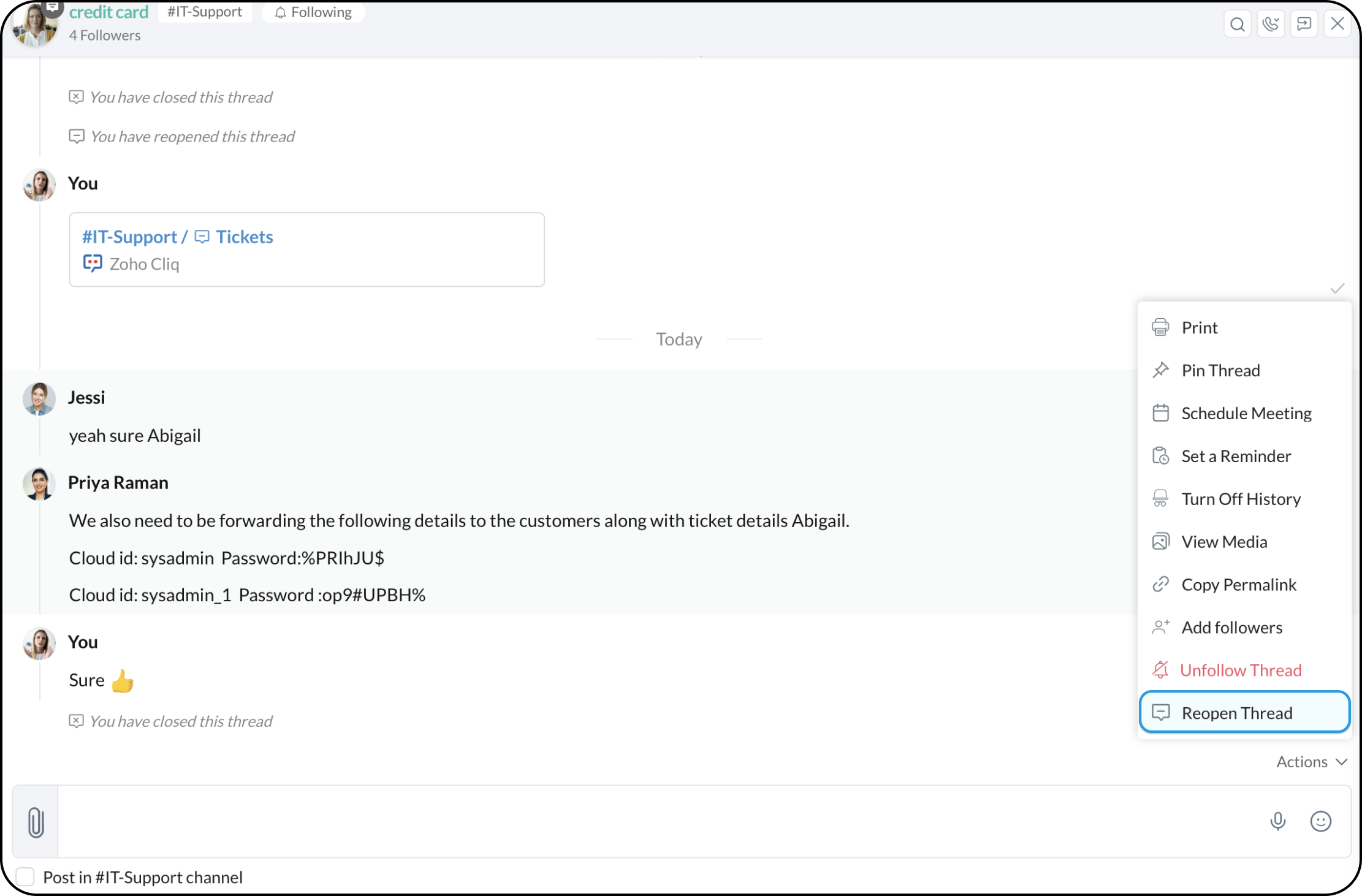Click the printer icon
1362x896 pixels.
click(1160, 327)
